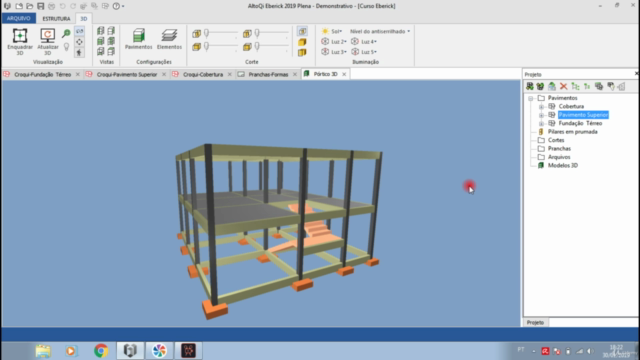Click the third Projeto toolbar icon with the green arrow
Image resolution: width=640 pixels, height=360 pixels.
click(x=552, y=87)
